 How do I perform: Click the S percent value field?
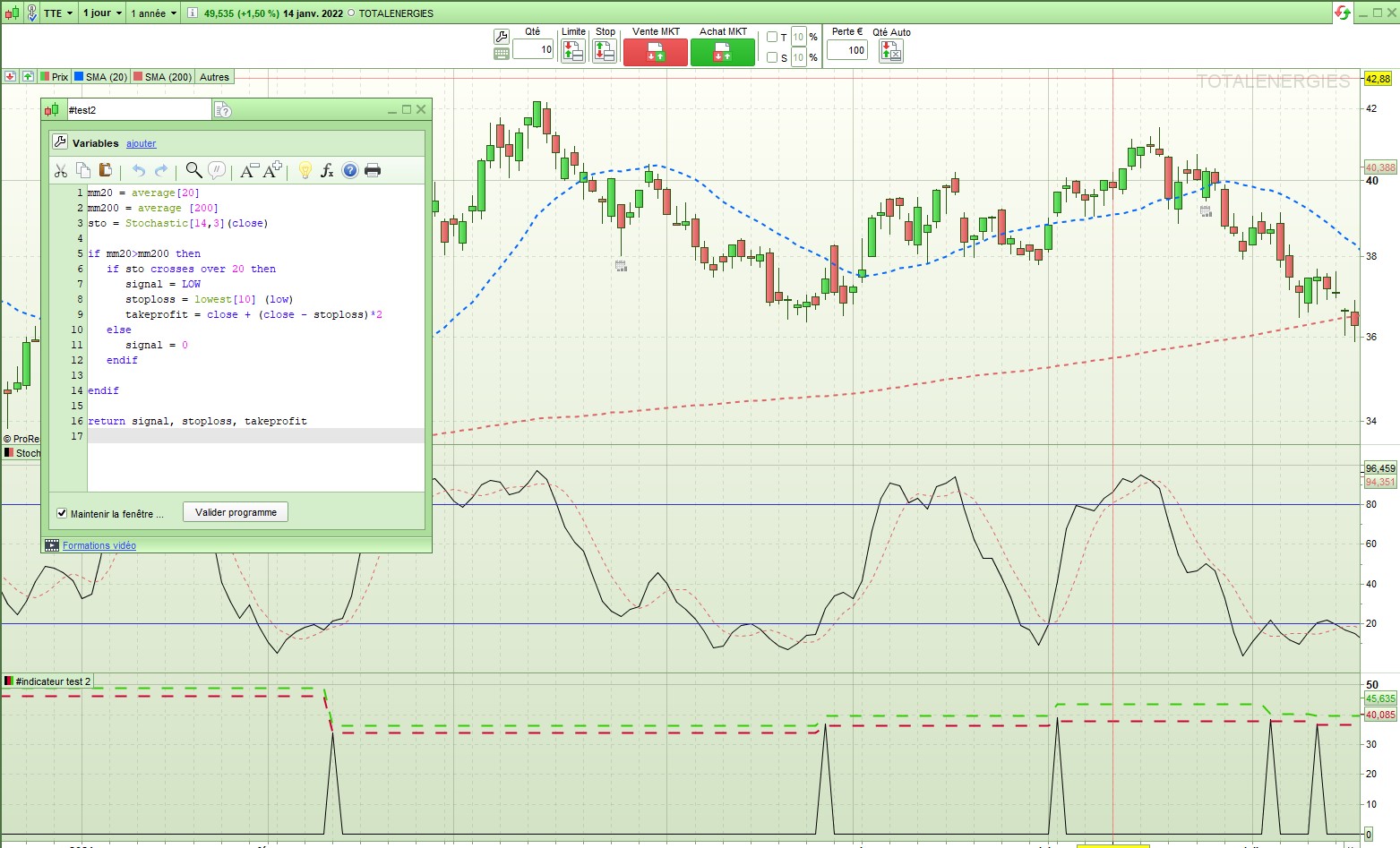tap(798, 57)
